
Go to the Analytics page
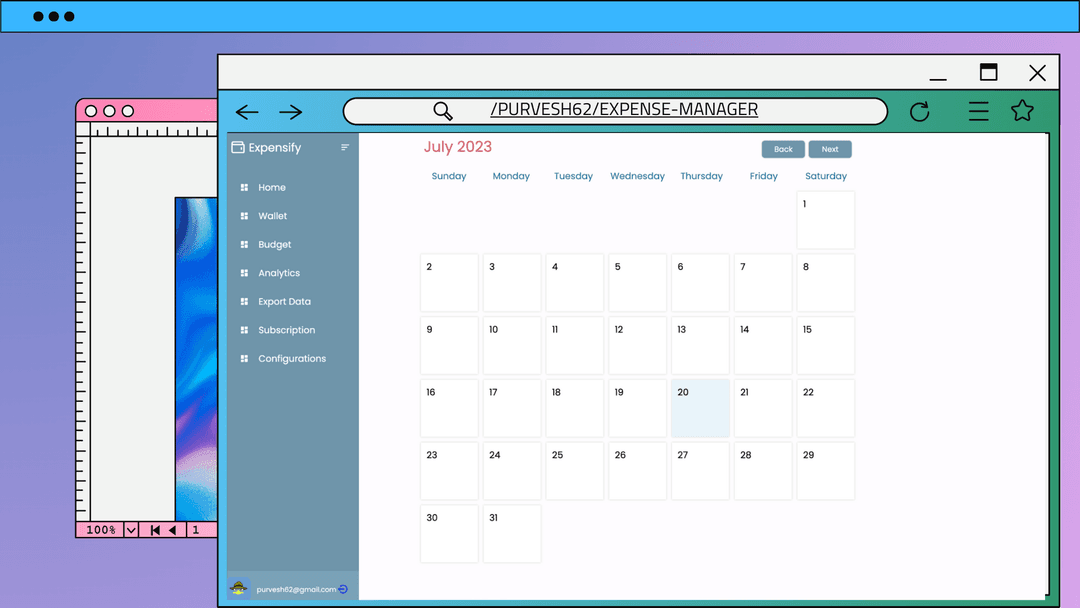coord(278,273)
